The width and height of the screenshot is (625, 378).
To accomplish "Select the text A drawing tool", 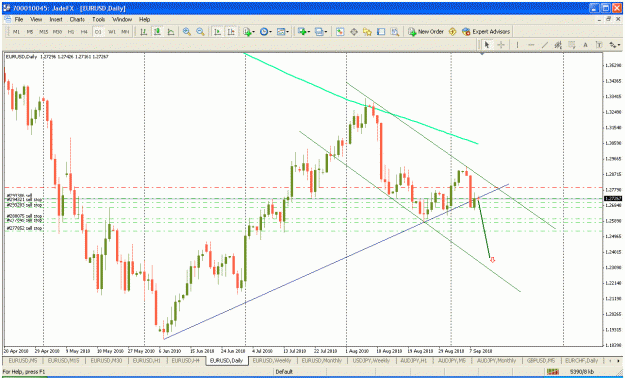I will 585,45.
